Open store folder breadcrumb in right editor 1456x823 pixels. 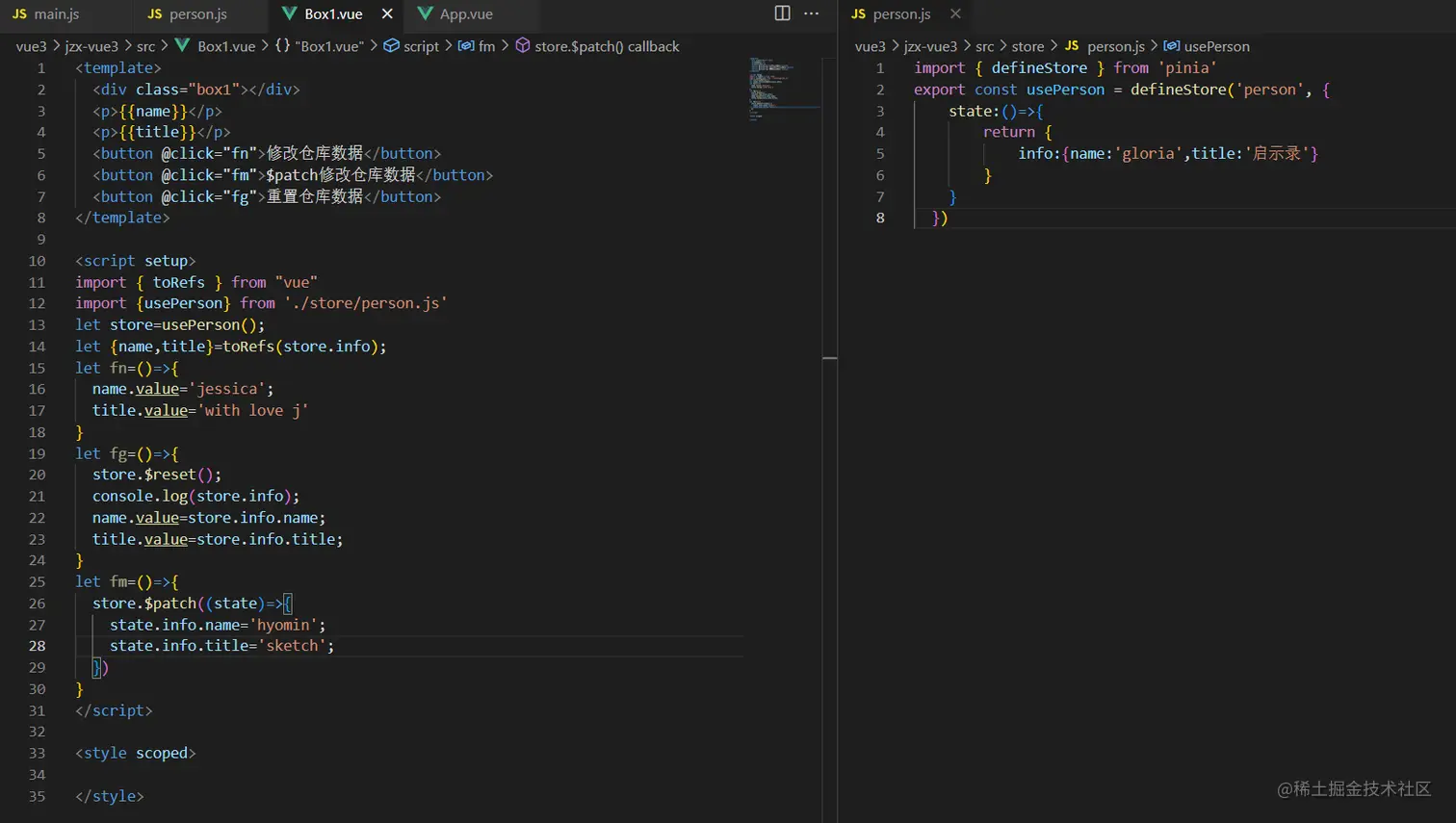coord(1027,46)
